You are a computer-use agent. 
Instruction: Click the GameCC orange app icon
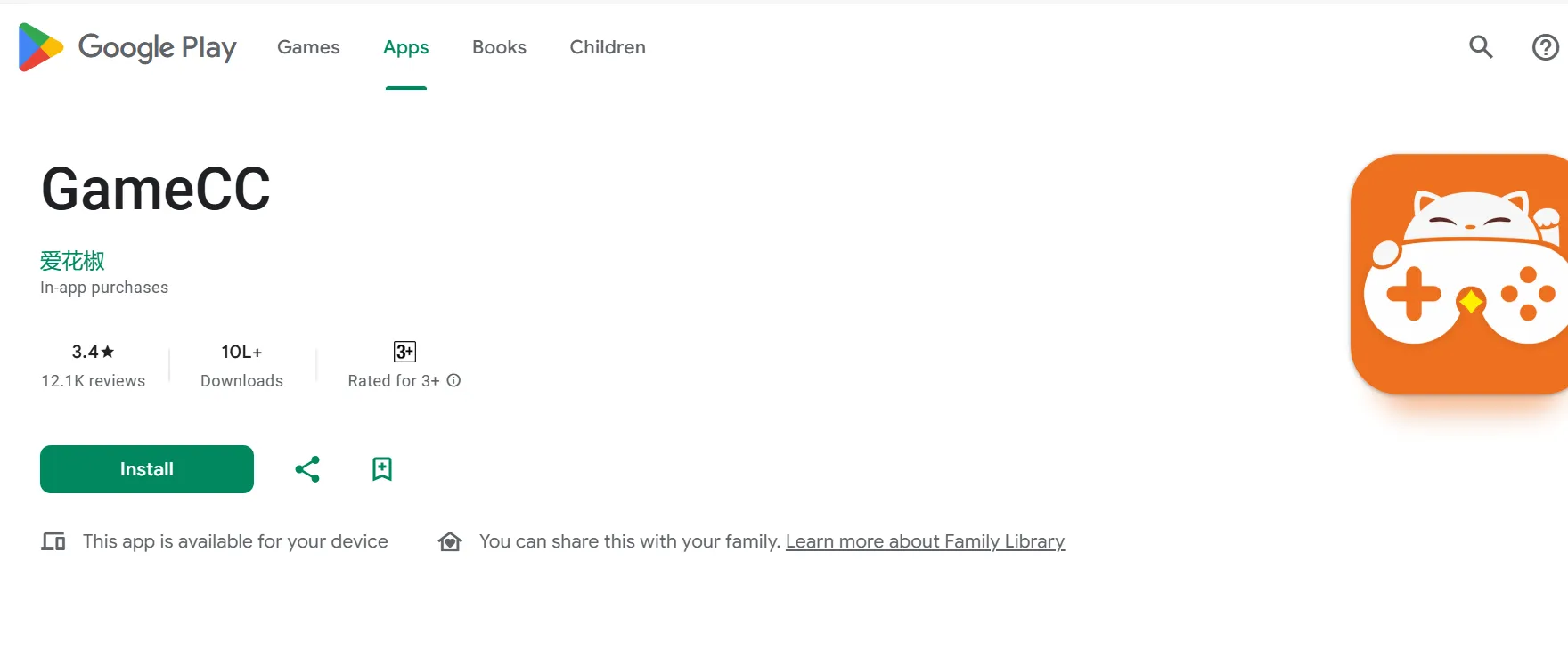(x=1459, y=274)
